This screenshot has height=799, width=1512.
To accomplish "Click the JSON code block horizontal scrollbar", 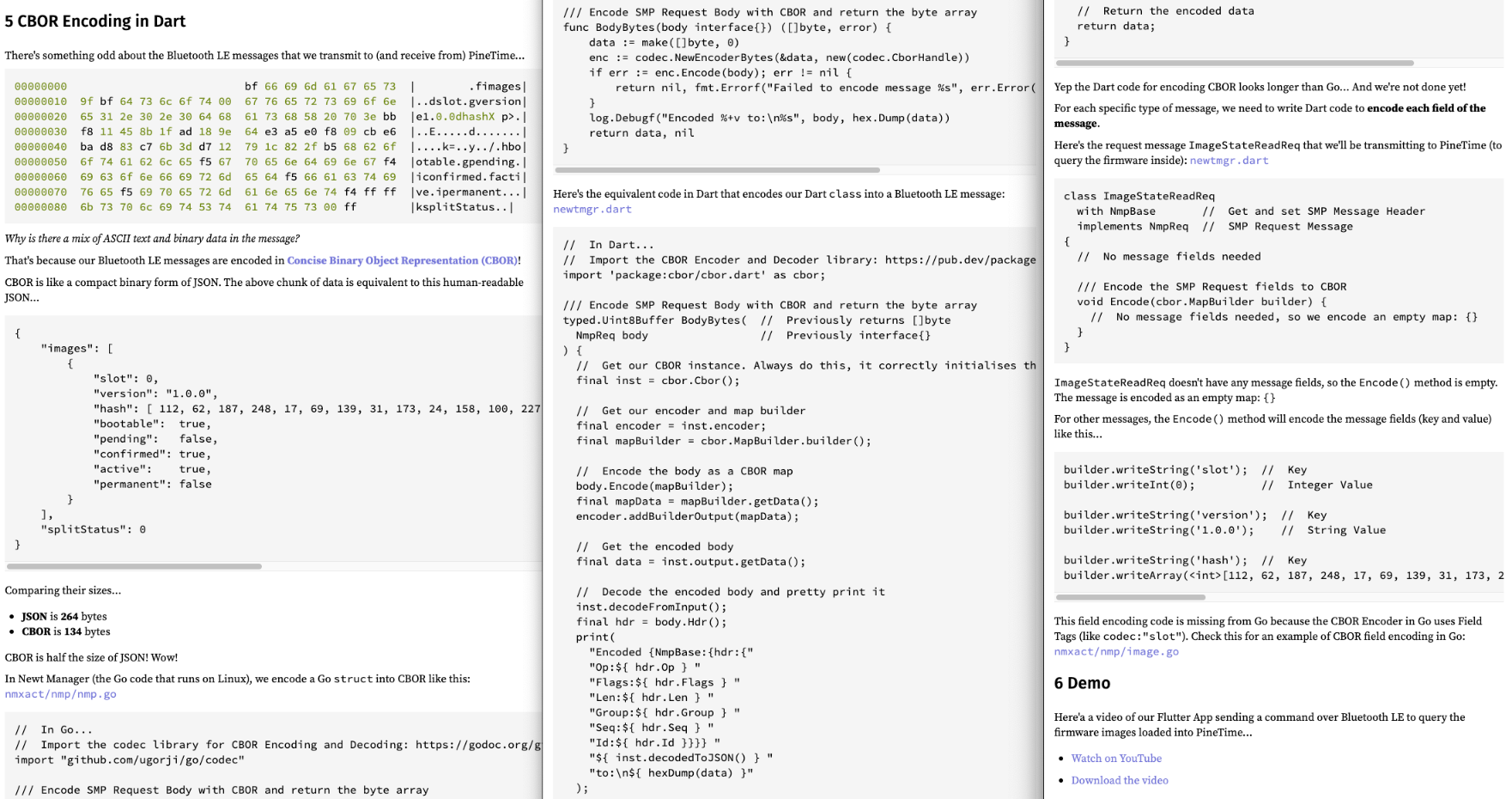I will pyautogui.click(x=134, y=567).
